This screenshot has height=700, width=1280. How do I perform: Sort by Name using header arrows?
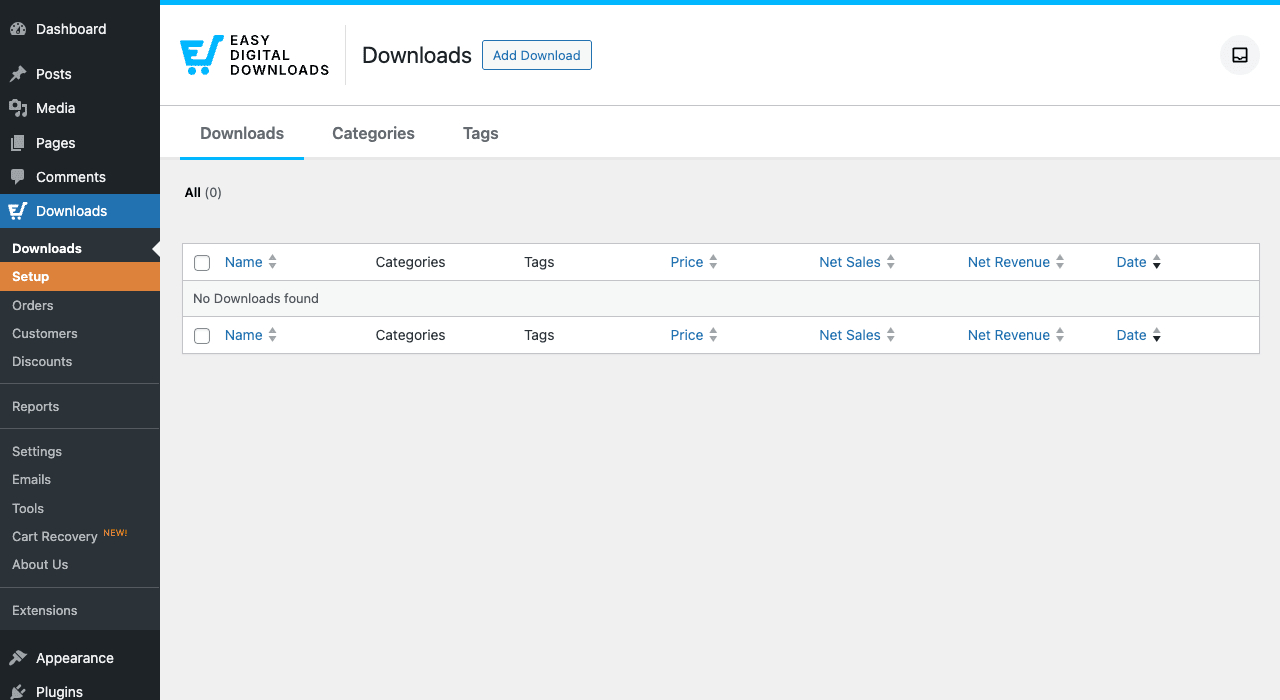coord(272,262)
